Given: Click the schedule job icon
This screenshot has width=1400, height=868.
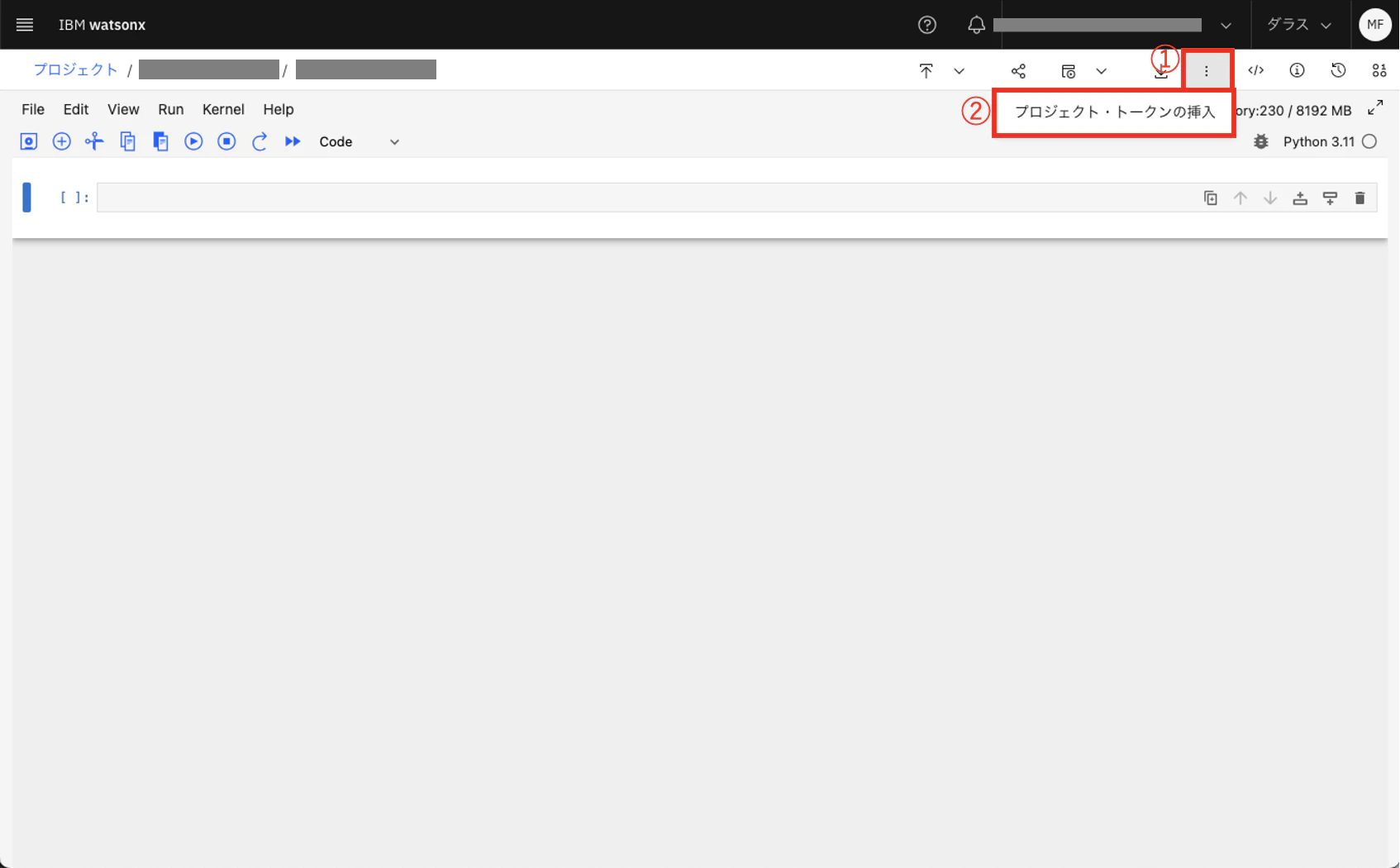Looking at the screenshot, I should (1068, 71).
